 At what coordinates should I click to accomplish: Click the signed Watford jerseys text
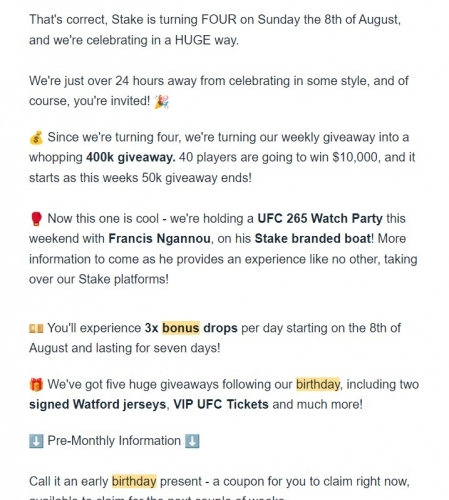pos(97,404)
